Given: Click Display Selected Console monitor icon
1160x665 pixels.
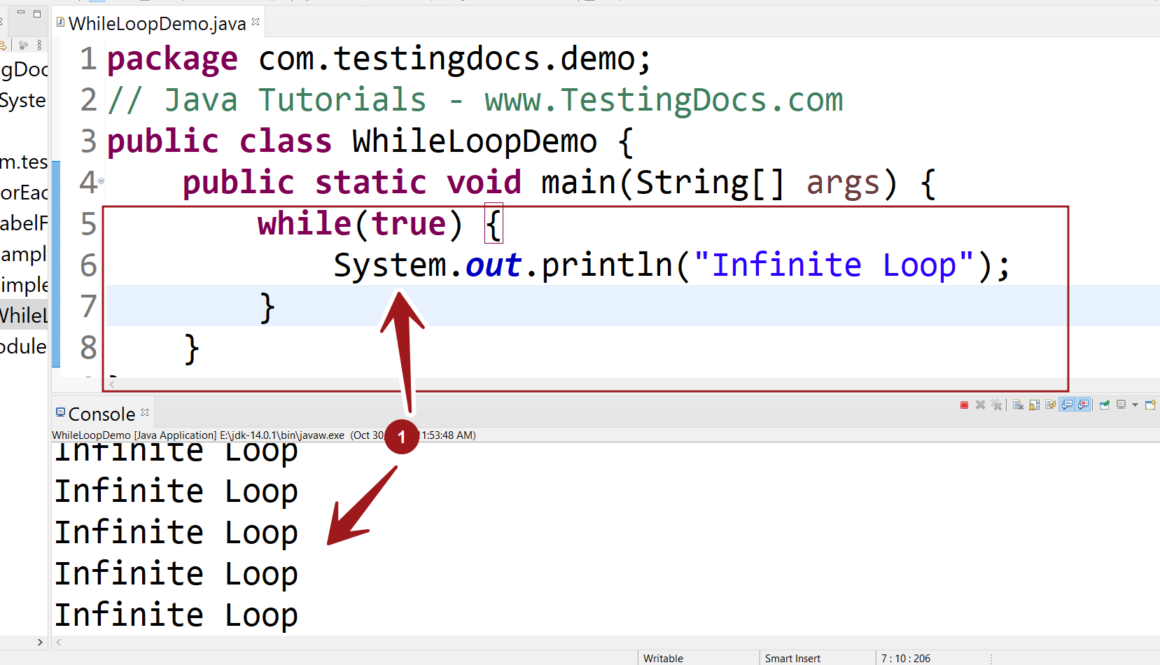Looking at the screenshot, I should point(1121,405).
